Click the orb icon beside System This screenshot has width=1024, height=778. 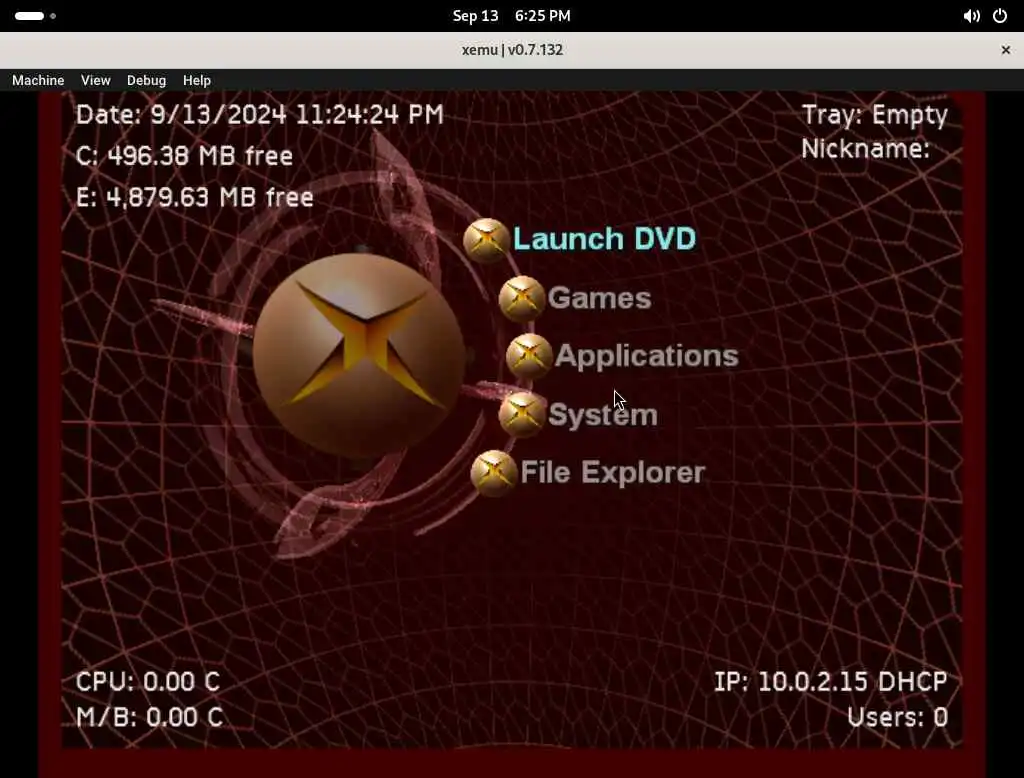pos(522,414)
